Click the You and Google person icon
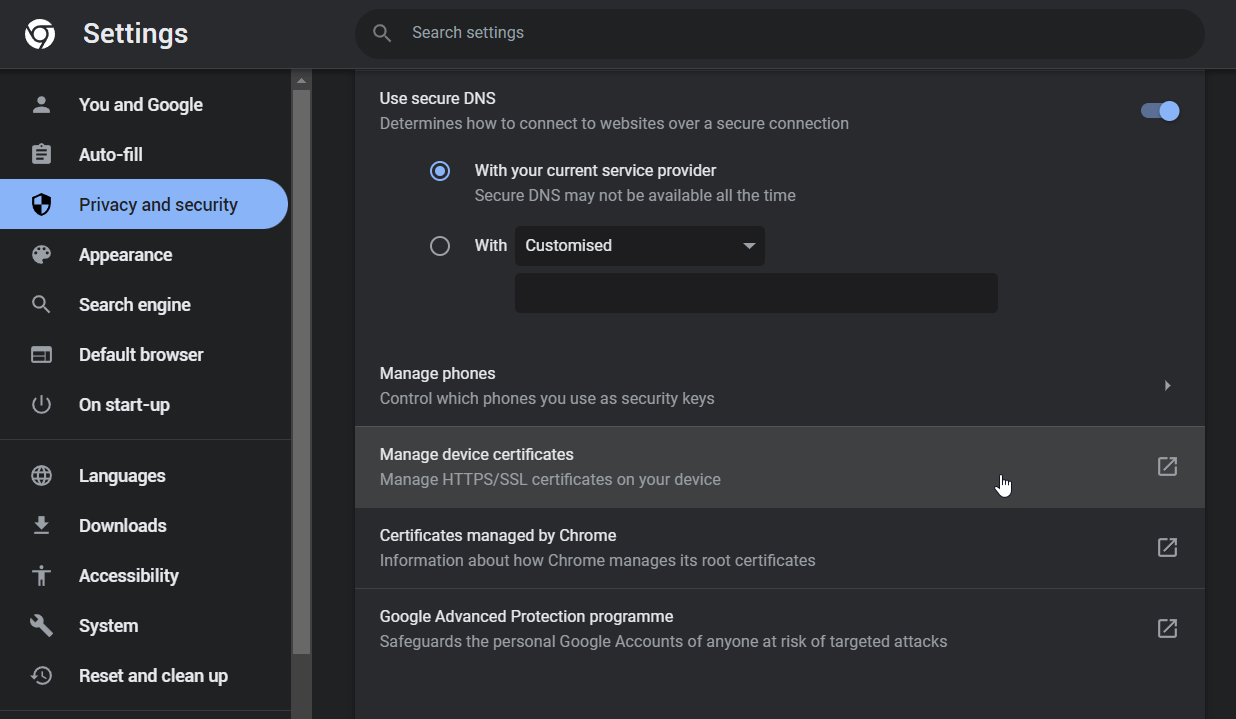Screen dimensions: 1236x719 pos(41,104)
